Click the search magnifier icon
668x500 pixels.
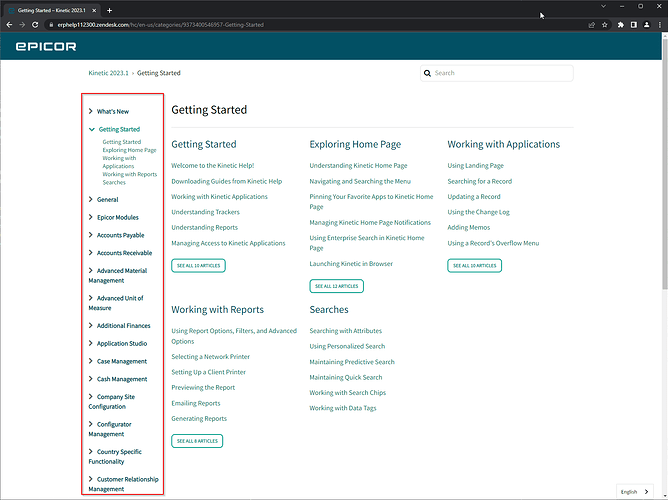427,73
